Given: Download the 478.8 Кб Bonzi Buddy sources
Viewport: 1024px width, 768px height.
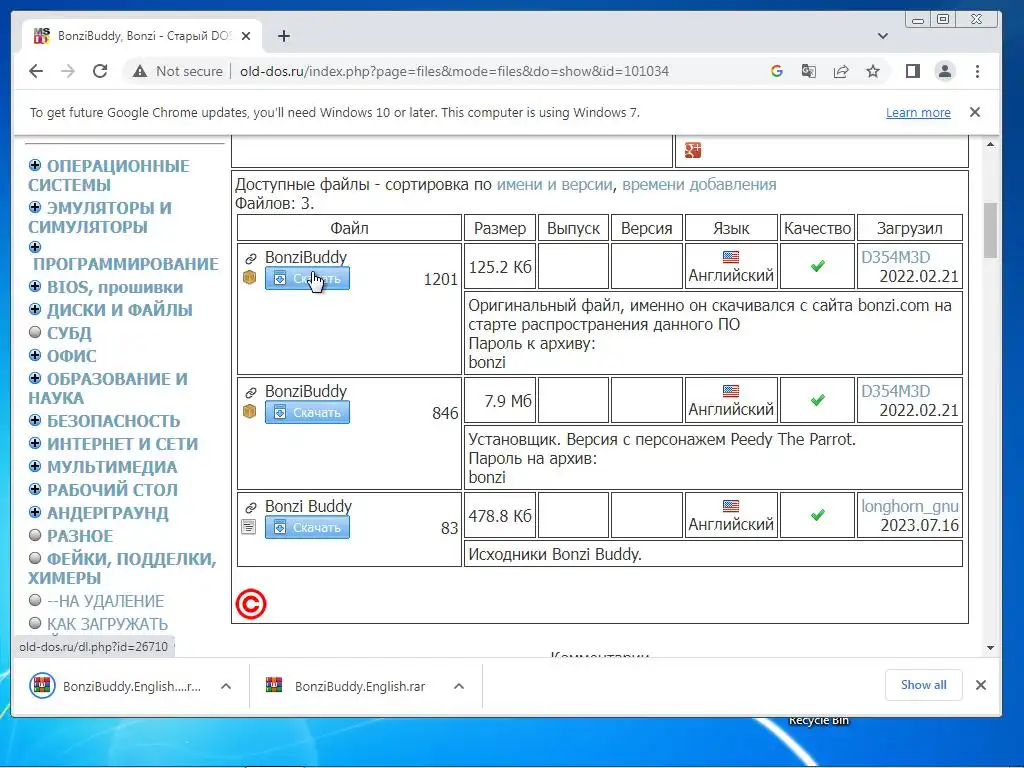Looking at the screenshot, I should click(x=307, y=527).
